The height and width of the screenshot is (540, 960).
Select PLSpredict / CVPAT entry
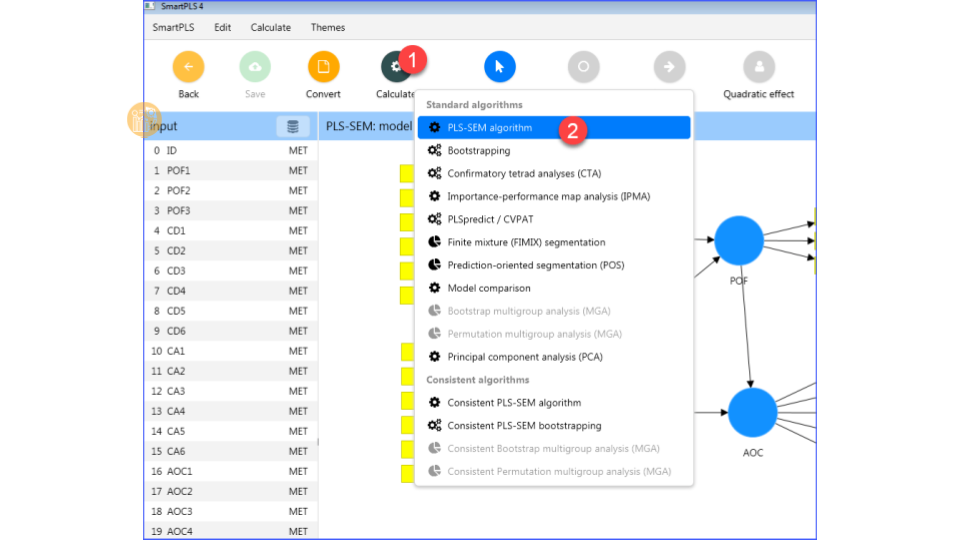coord(554,219)
